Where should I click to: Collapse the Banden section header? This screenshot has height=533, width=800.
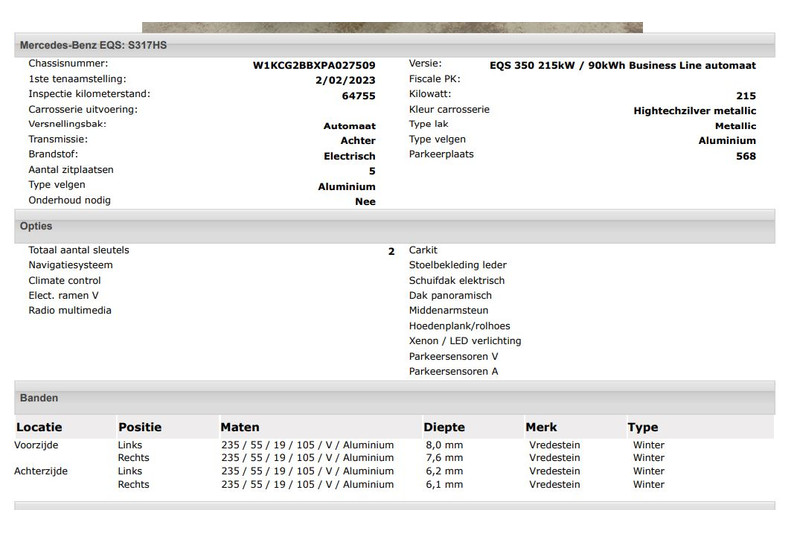(39, 398)
